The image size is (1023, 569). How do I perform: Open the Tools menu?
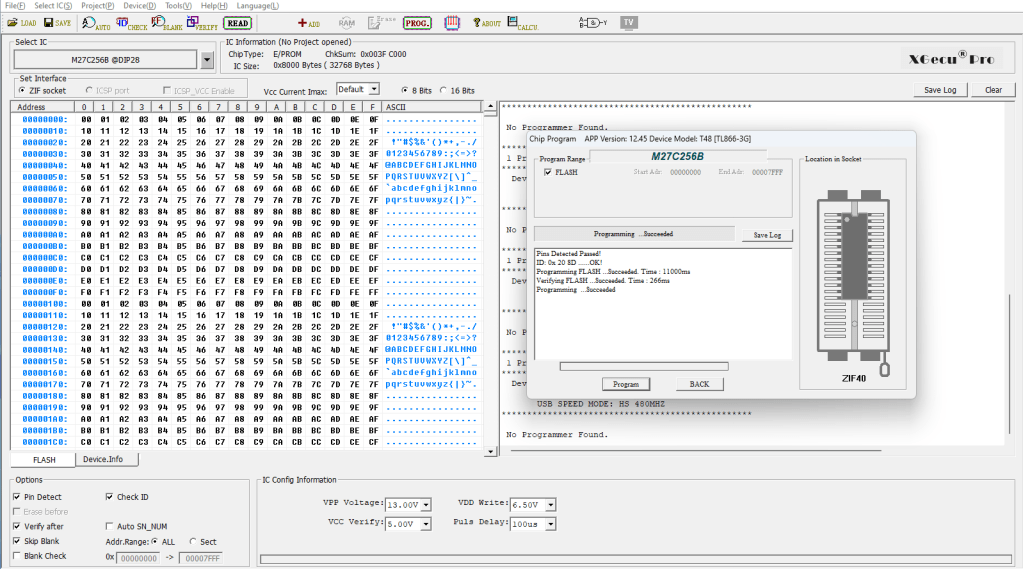[x=178, y=6]
